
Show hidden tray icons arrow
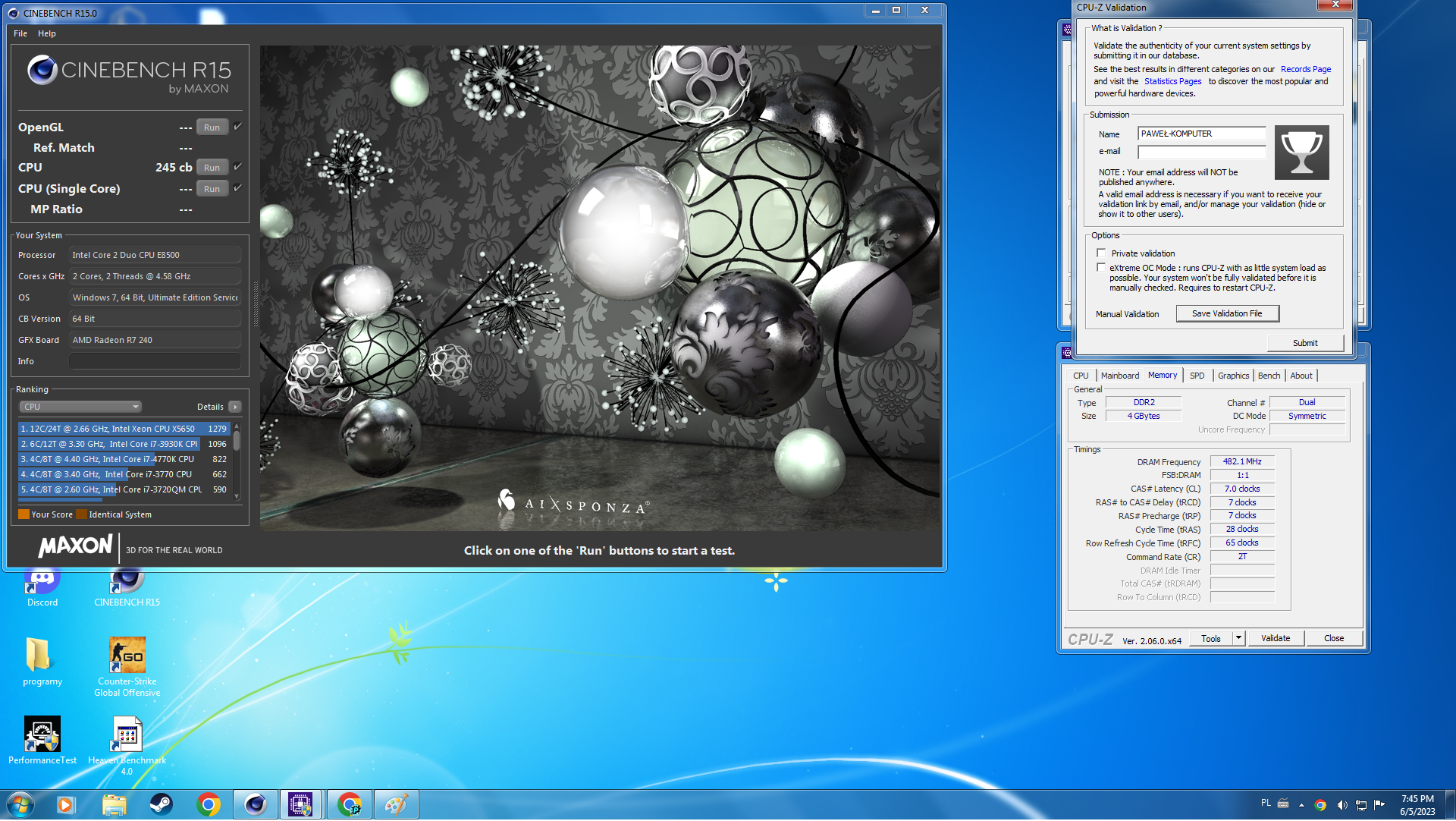[x=1301, y=806]
